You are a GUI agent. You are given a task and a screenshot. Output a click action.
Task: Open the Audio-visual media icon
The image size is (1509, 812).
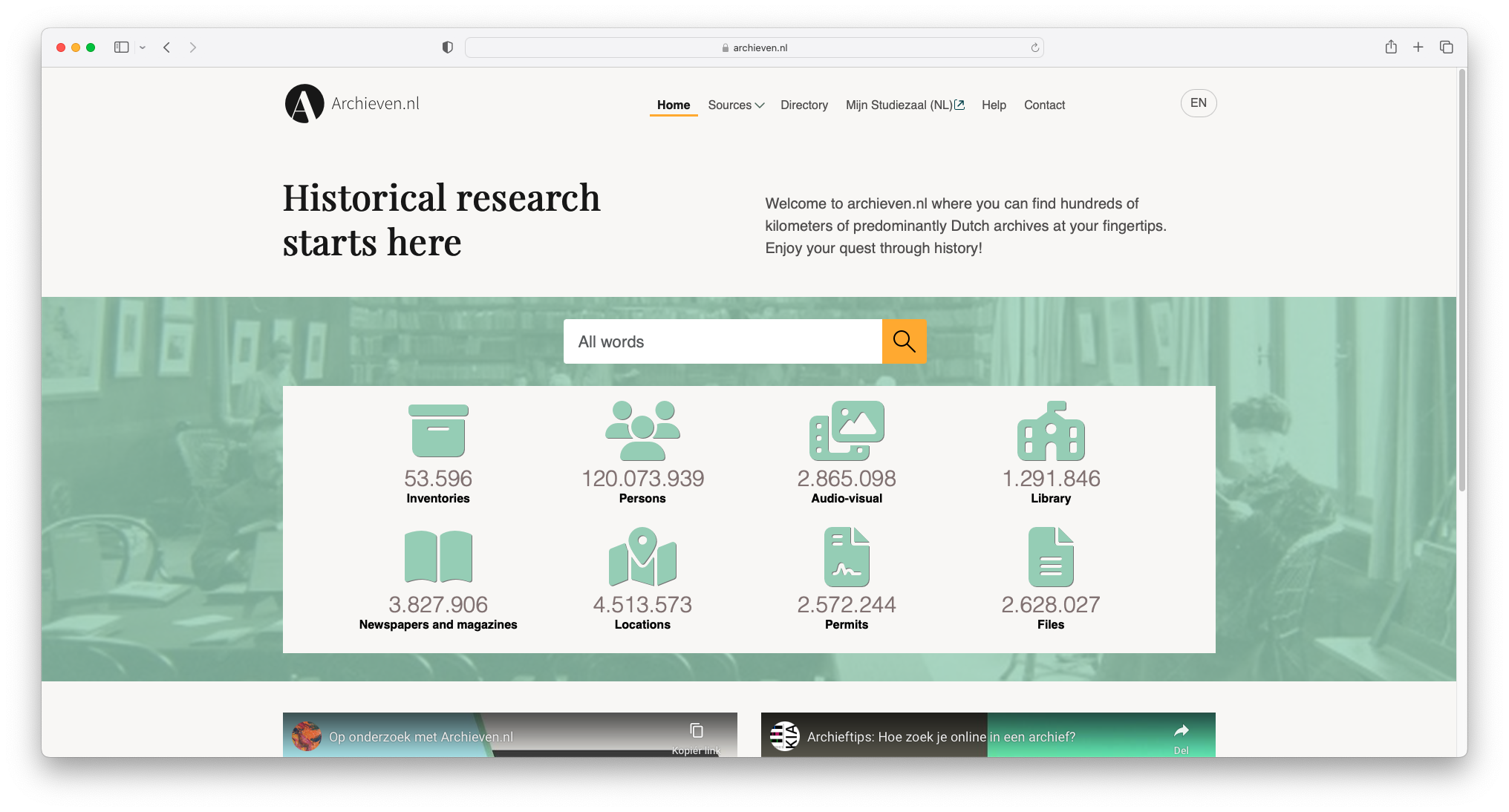pos(847,430)
